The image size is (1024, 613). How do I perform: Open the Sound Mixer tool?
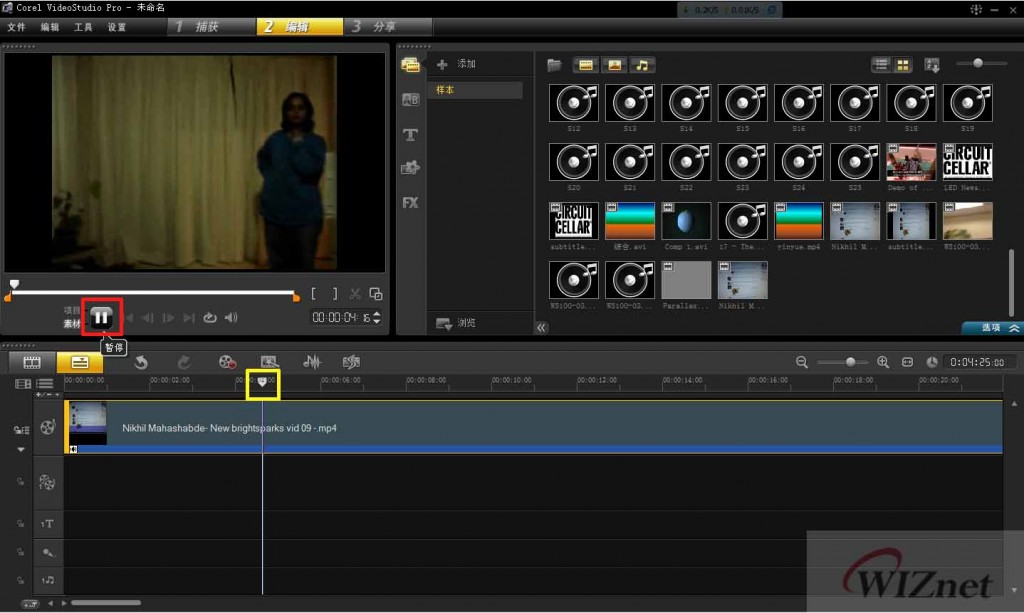312,362
